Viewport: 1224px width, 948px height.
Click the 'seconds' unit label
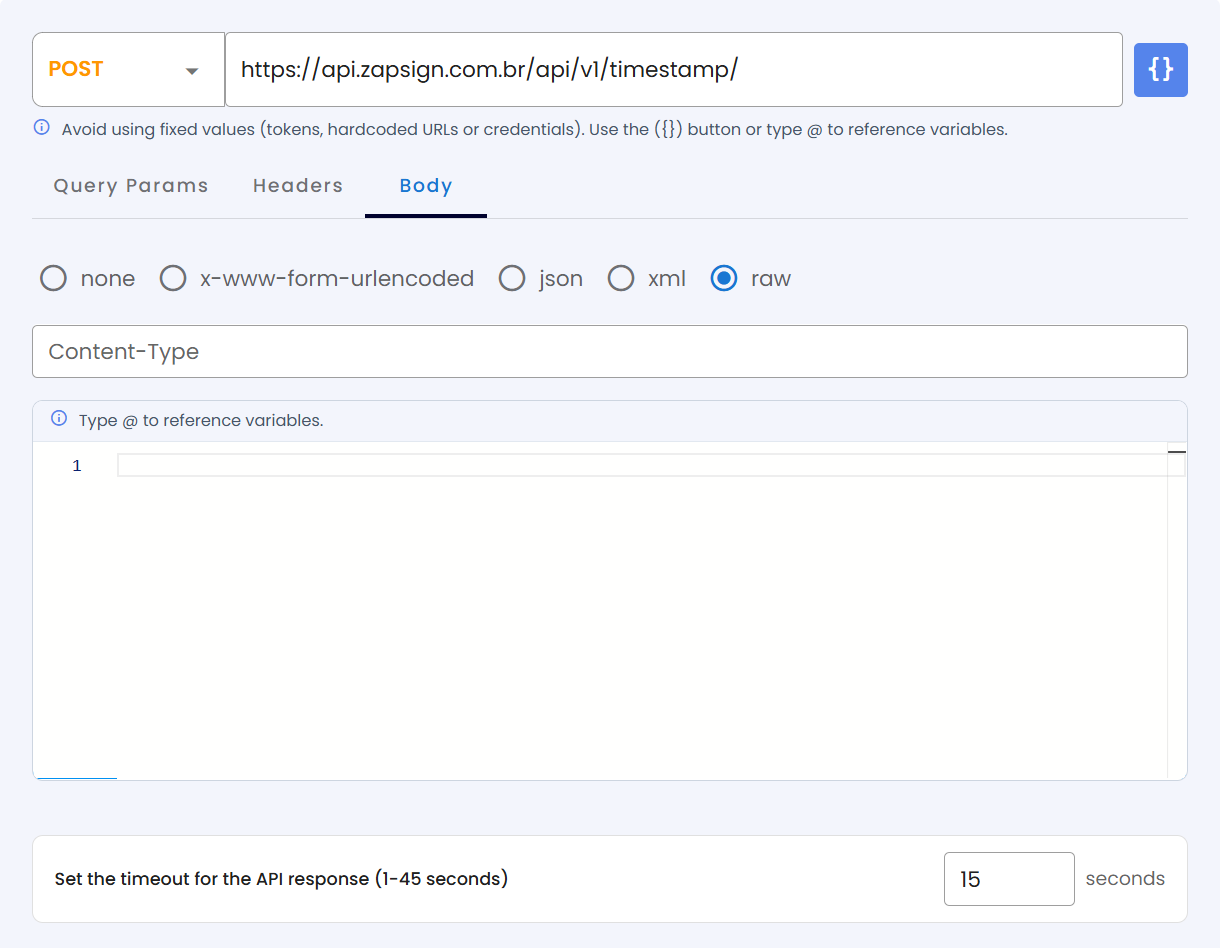click(1125, 878)
